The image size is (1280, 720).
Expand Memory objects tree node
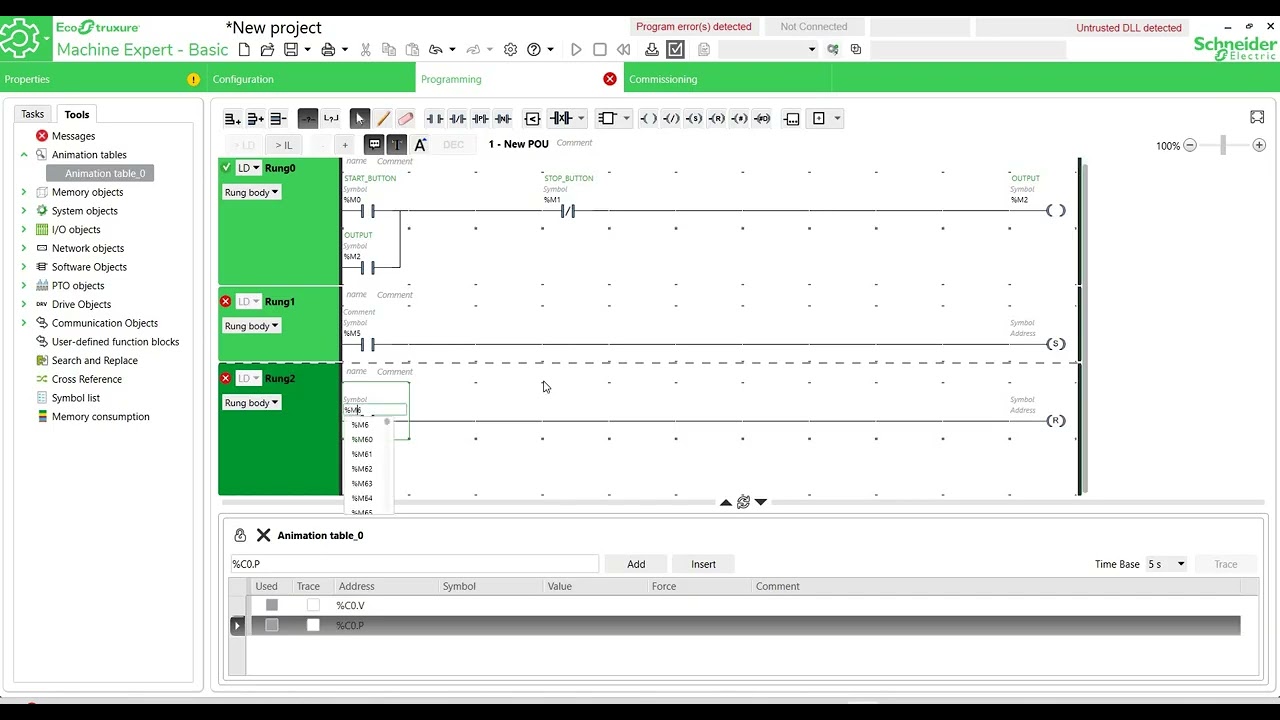point(24,192)
